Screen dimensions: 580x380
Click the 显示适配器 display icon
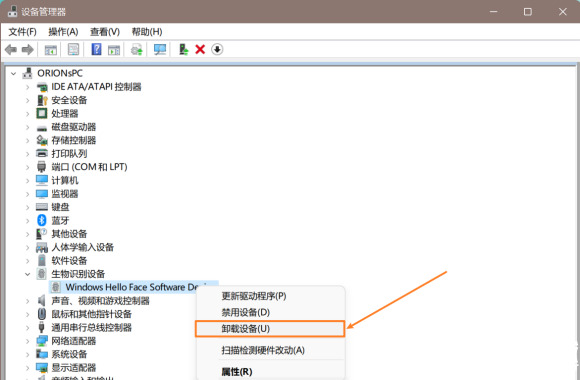pyautogui.click(x=42, y=367)
